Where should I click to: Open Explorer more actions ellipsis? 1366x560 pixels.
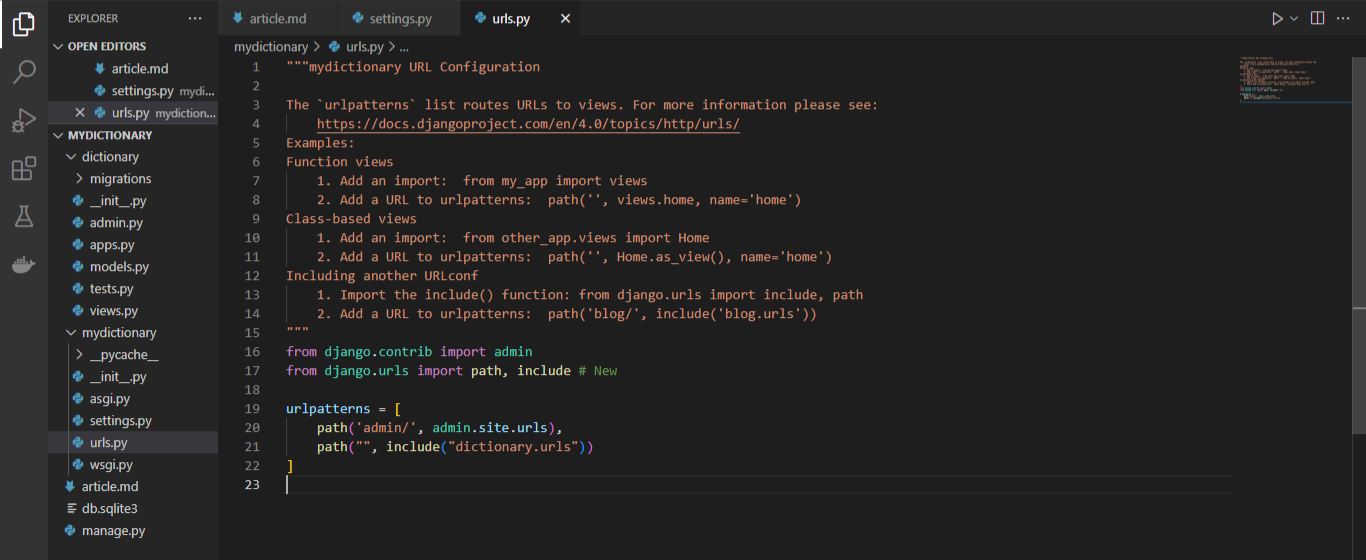195,18
